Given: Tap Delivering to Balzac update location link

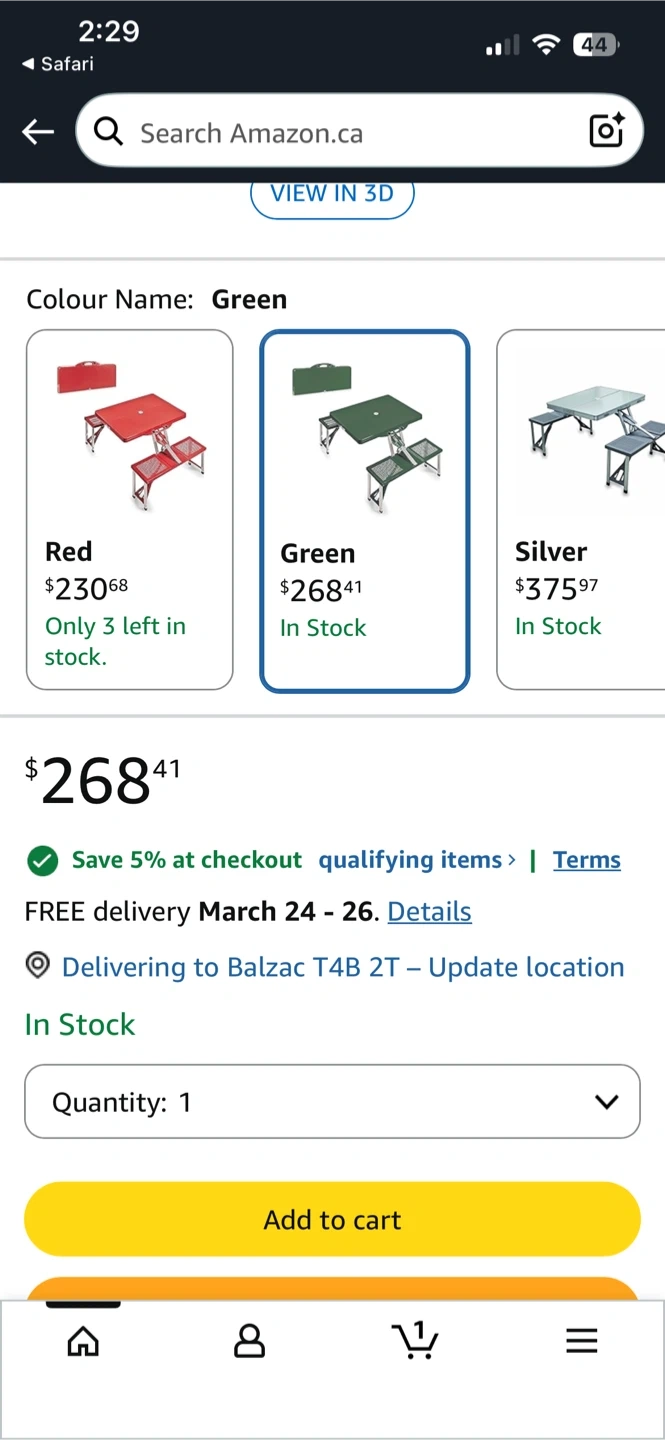Looking at the screenshot, I should [343, 967].
